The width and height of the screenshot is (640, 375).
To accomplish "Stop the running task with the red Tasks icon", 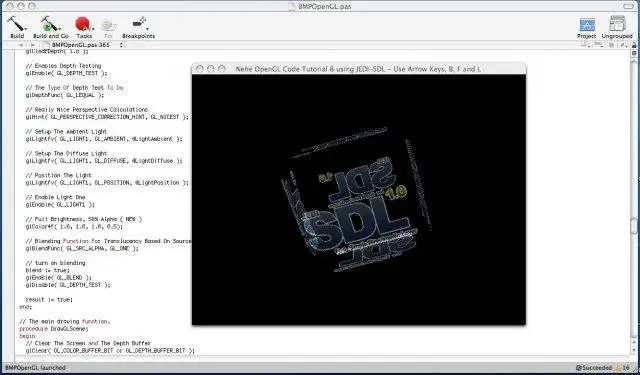I will pyautogui.click(x=82, y=24).
